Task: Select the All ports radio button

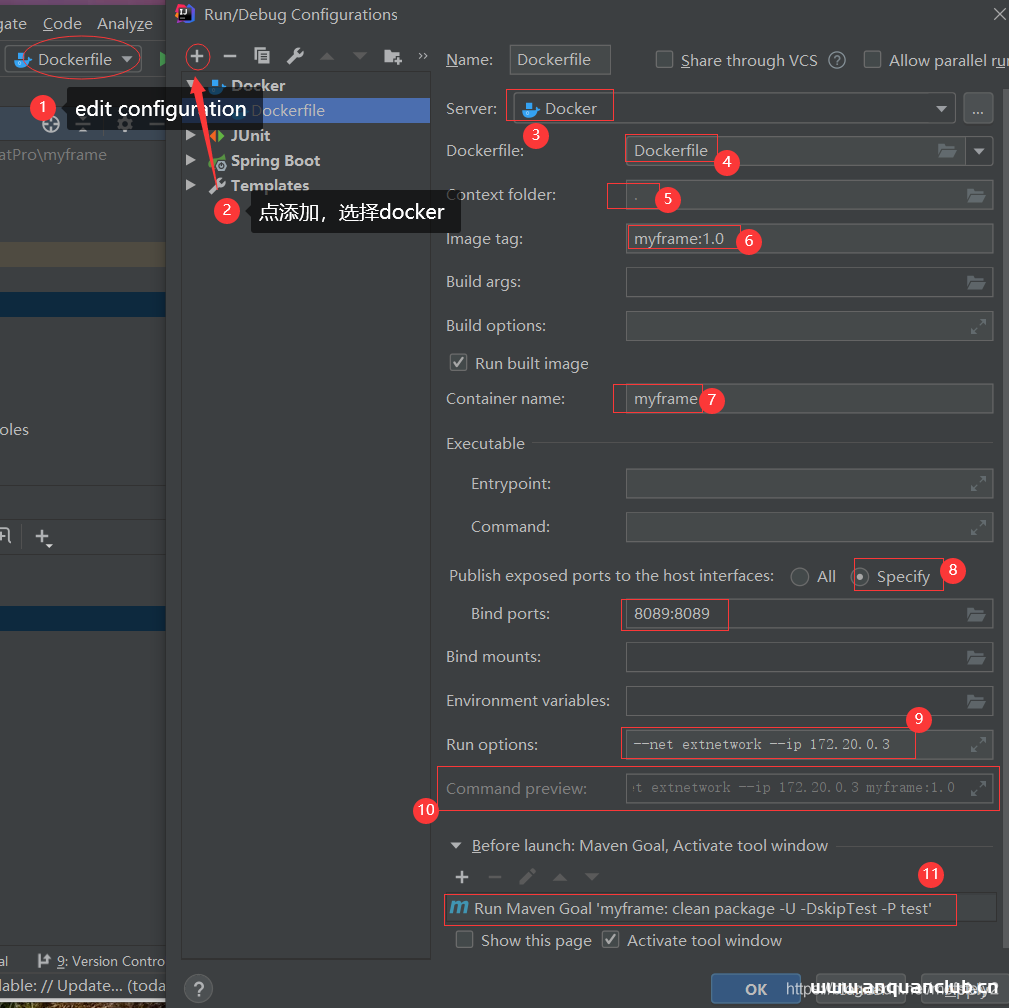Action: (x=799, y=577)
